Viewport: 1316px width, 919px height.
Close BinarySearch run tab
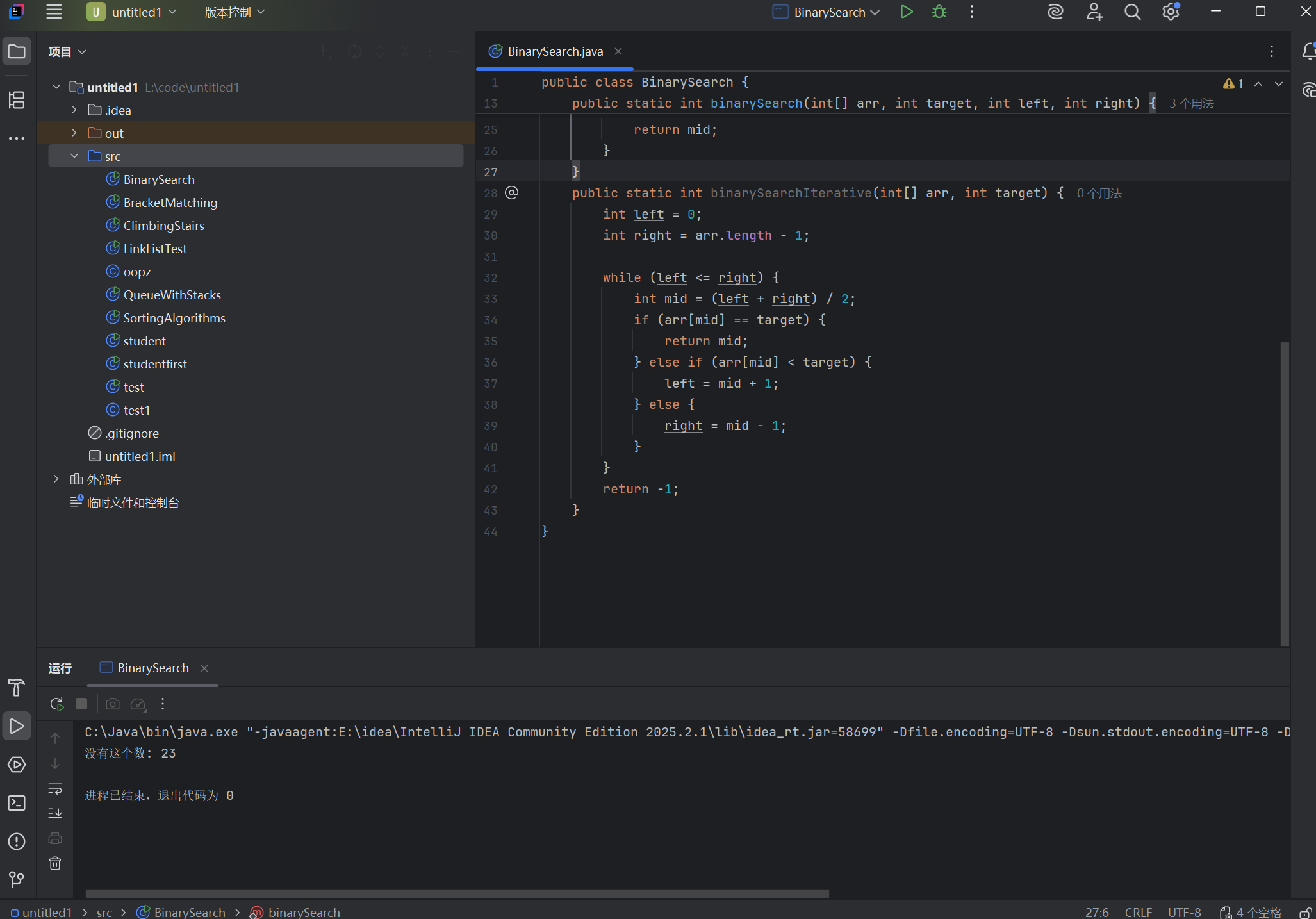(x=204, y=668)
